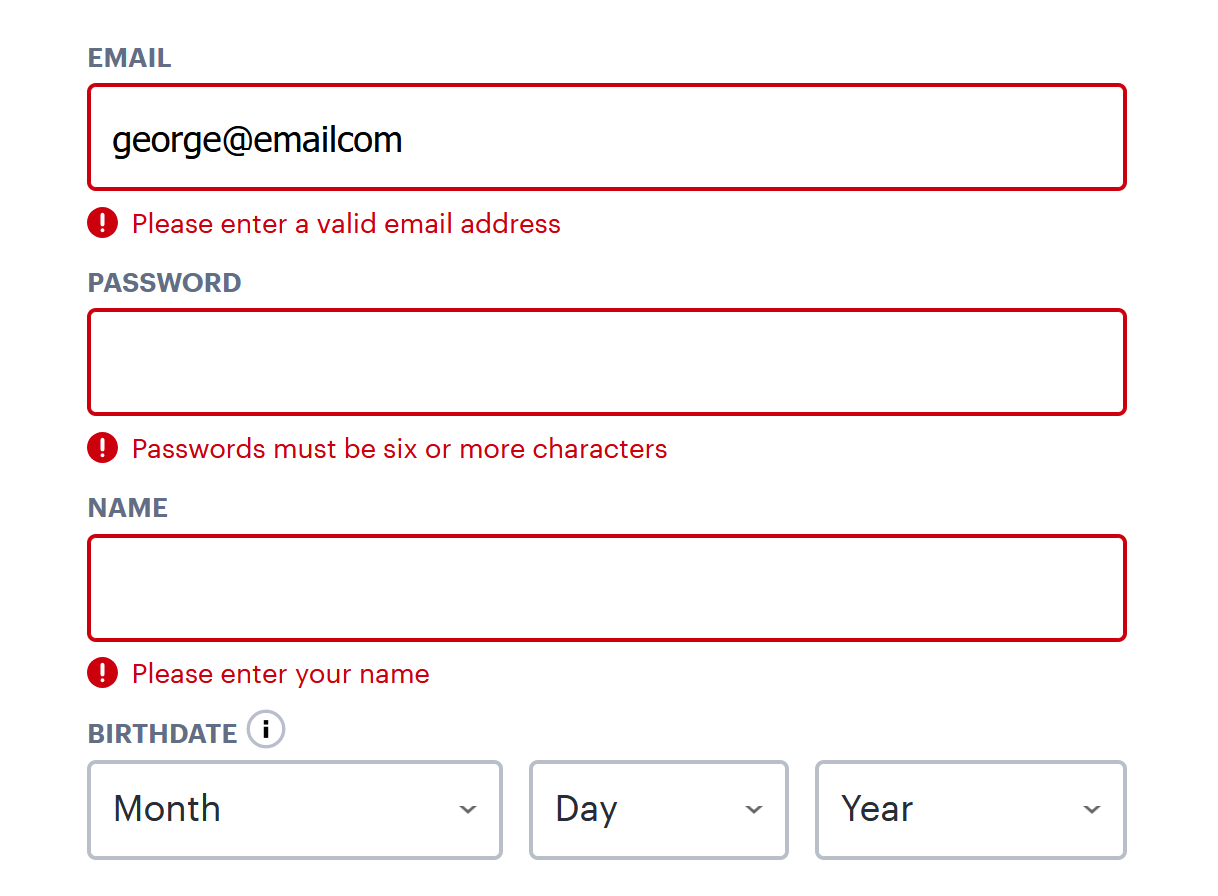Viewport: 1218px width, 896px height.
Task: Click the error icon beside the email warning
Action: point(102,222)
